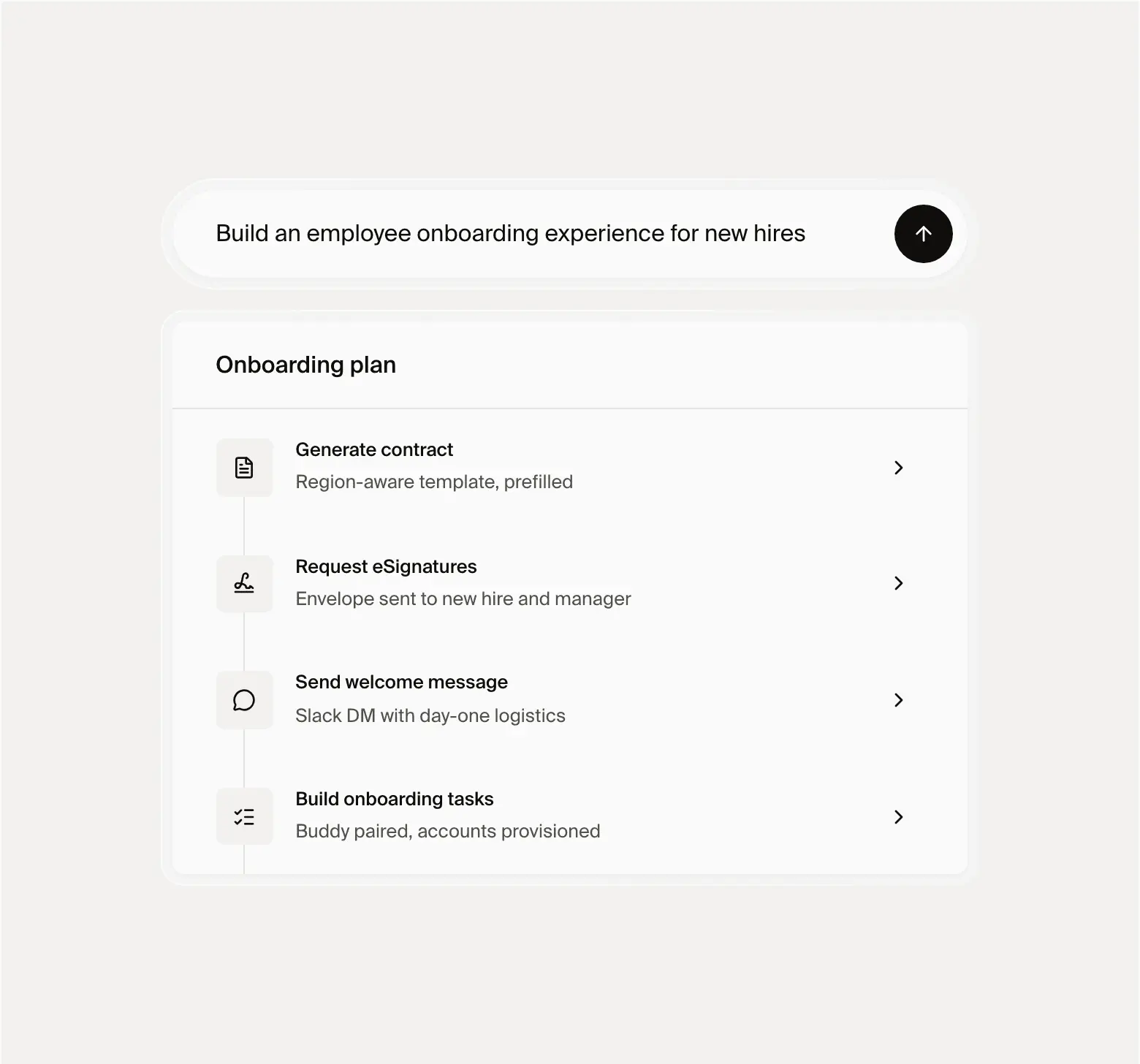Focus the onboarding prompt input field
Image resolution: width=1140 pixels, height=1064 pixels.
tap(533, 234)
